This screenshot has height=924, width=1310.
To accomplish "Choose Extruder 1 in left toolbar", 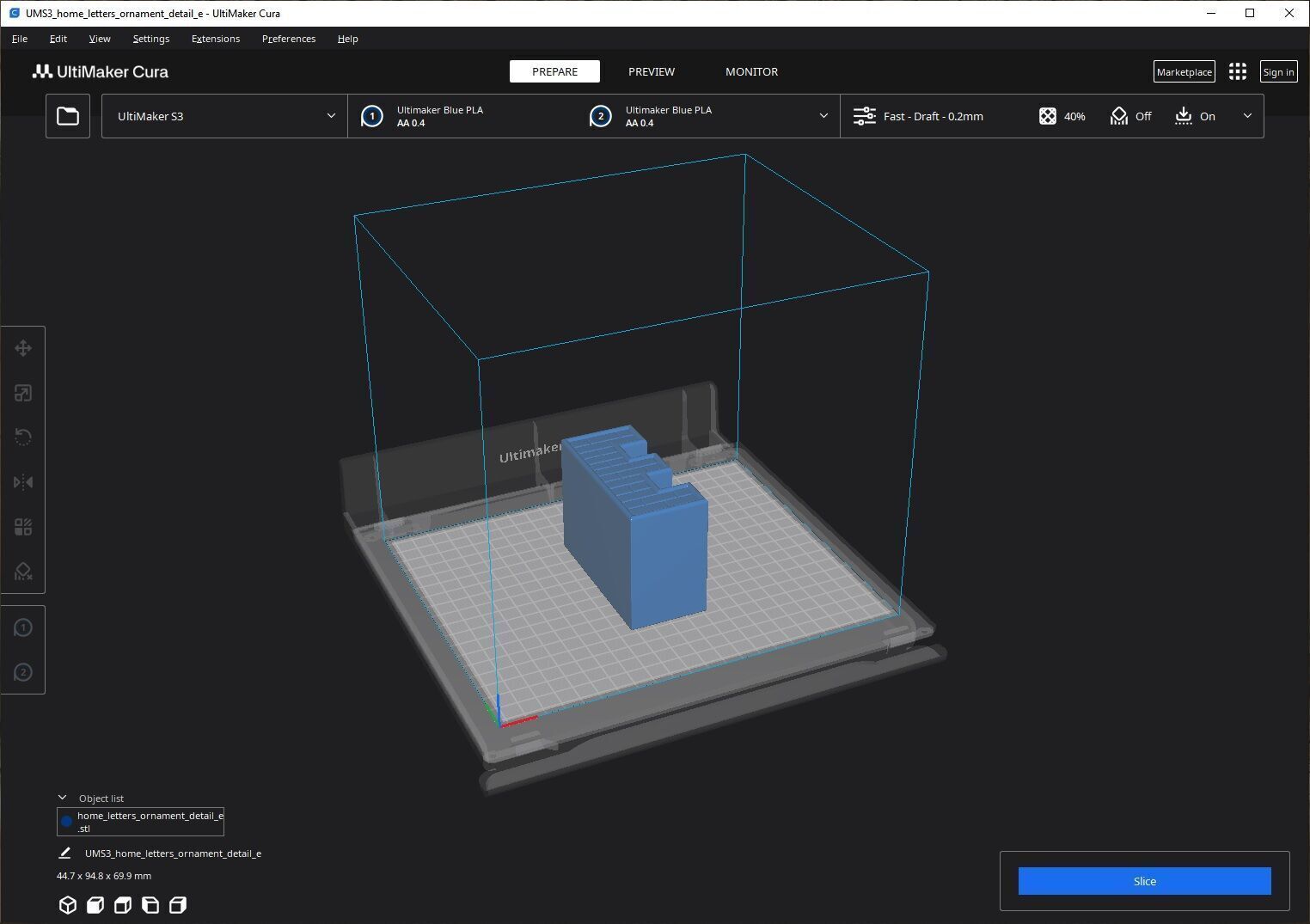I will click(23, 627).
